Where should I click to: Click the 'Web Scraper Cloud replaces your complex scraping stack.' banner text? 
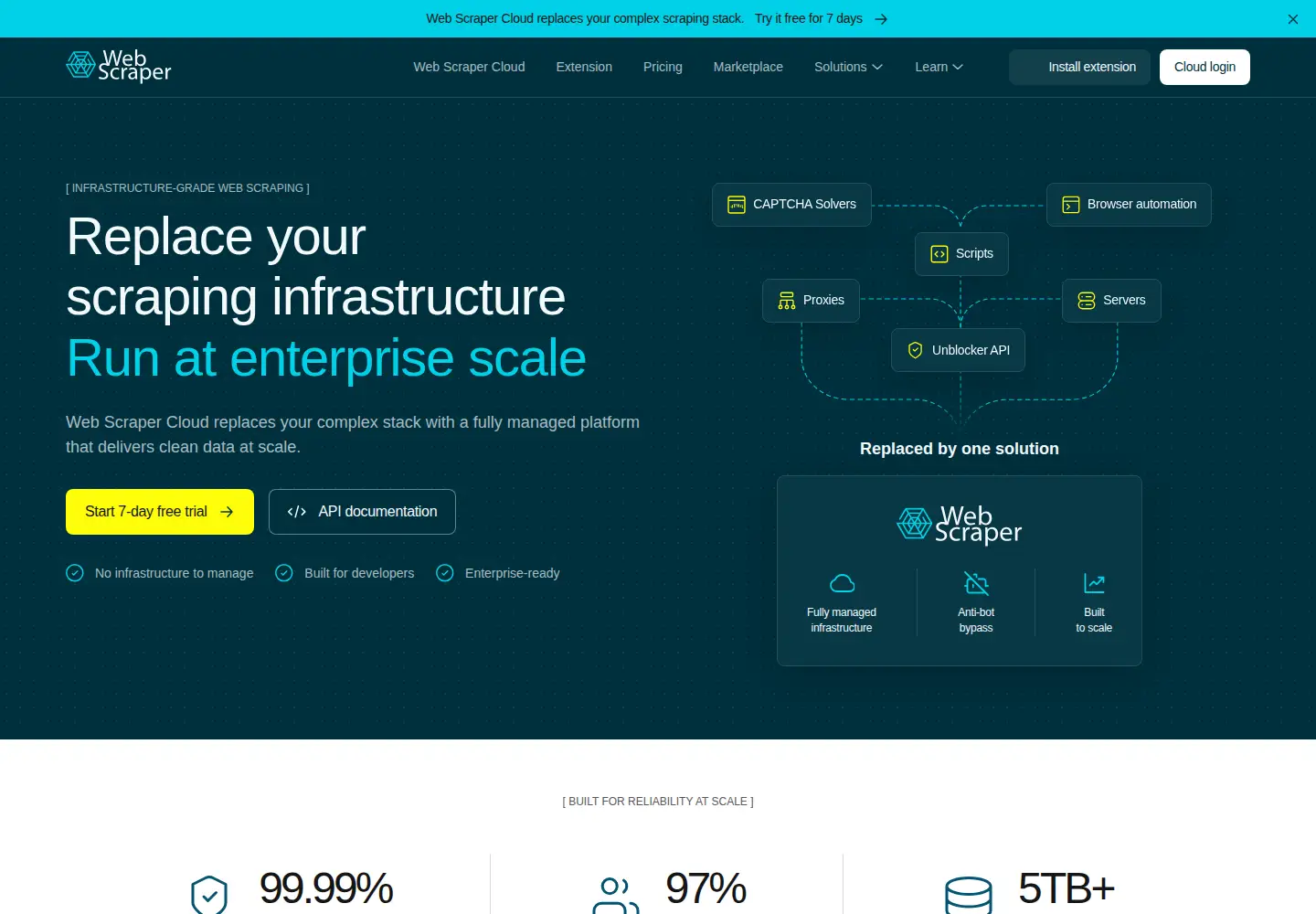coord(585,18)
